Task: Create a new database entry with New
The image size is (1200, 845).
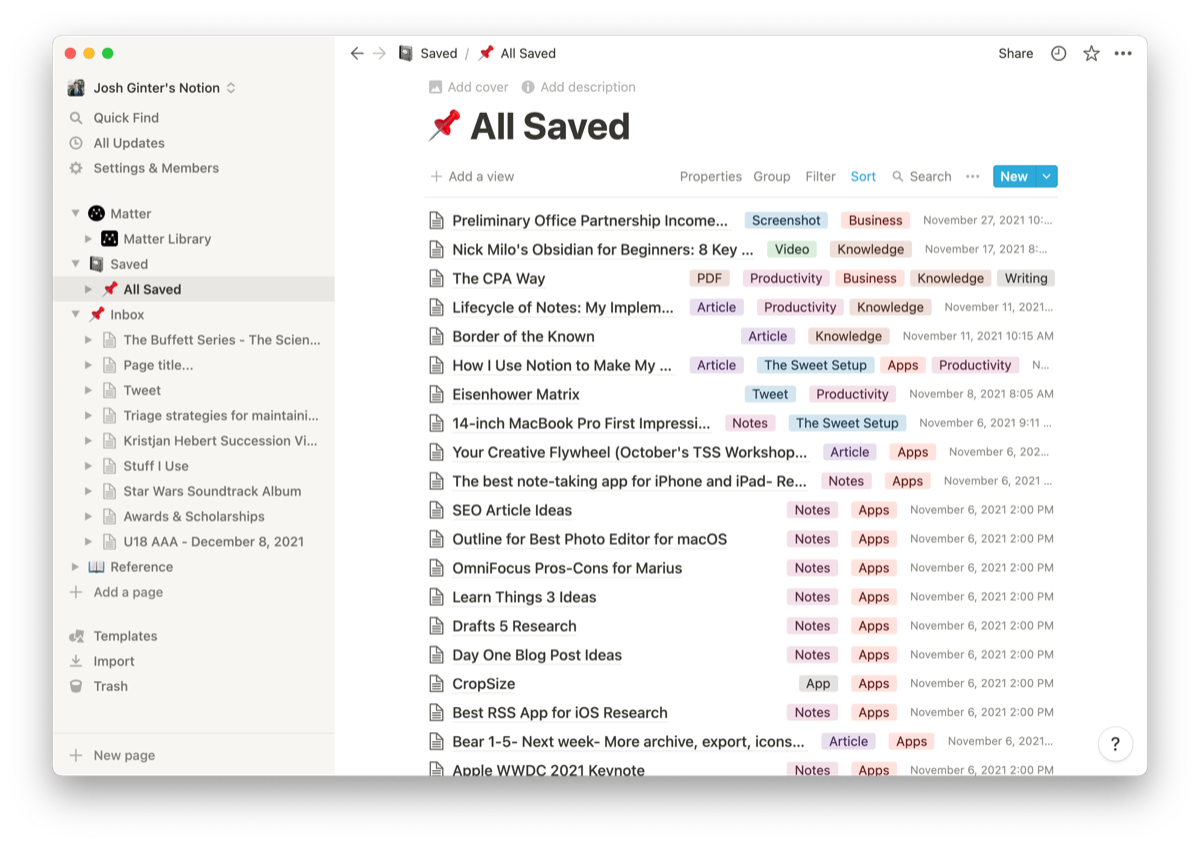Action: 1014,177
